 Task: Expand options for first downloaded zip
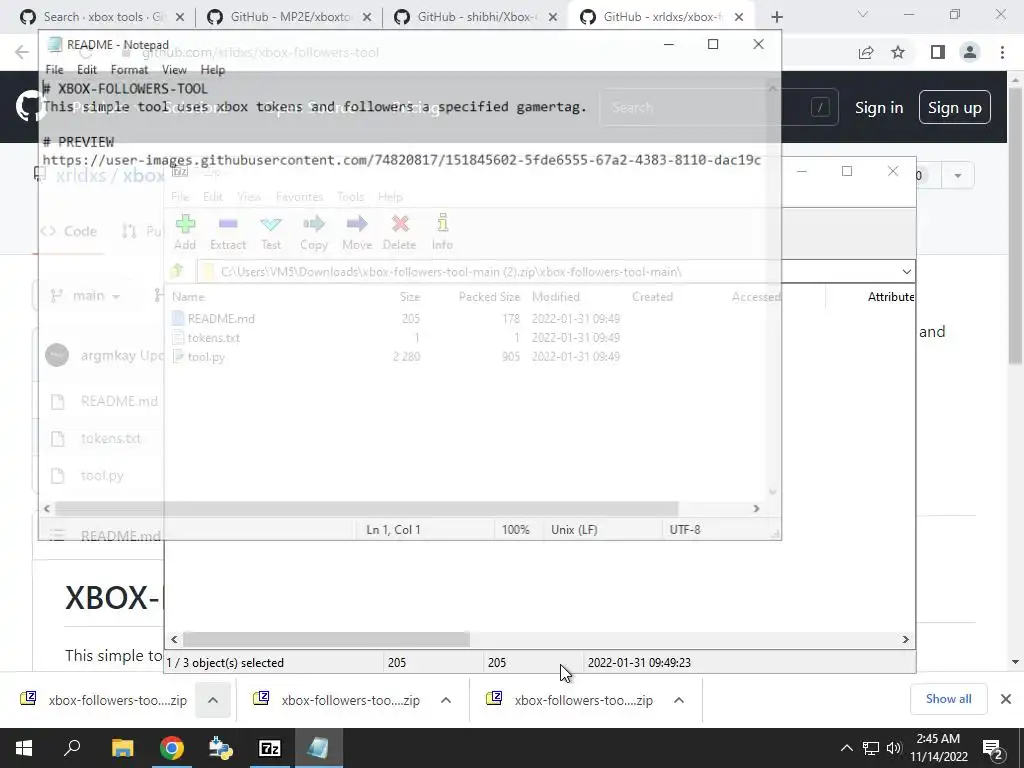[213, 700]
